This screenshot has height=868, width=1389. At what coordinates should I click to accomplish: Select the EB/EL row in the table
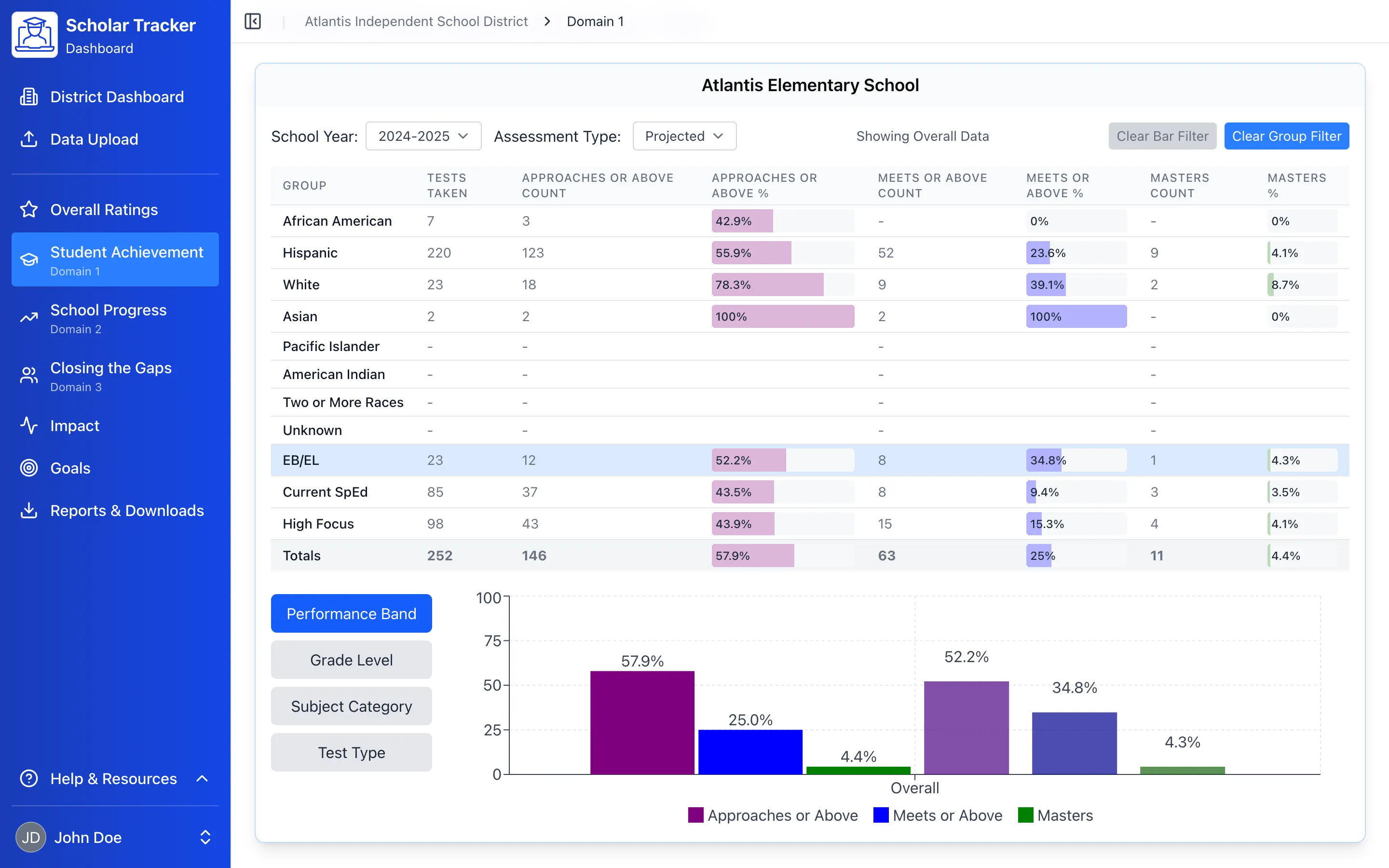[574, 460]
